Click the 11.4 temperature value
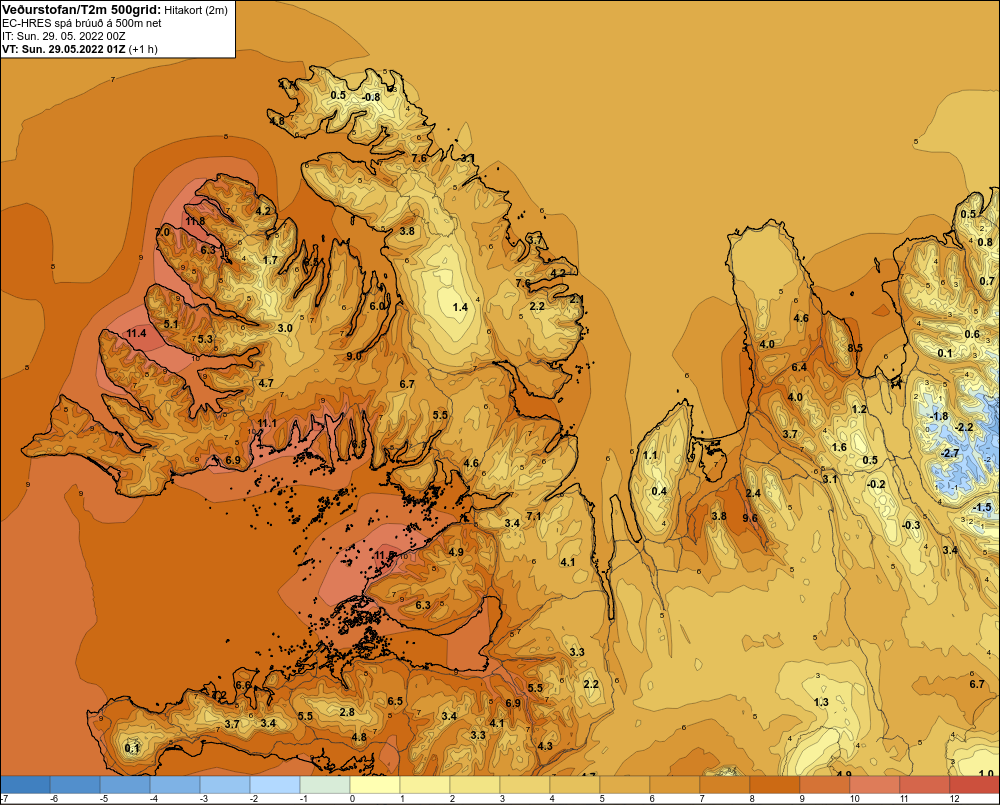1000x805 pixels. 136,333
